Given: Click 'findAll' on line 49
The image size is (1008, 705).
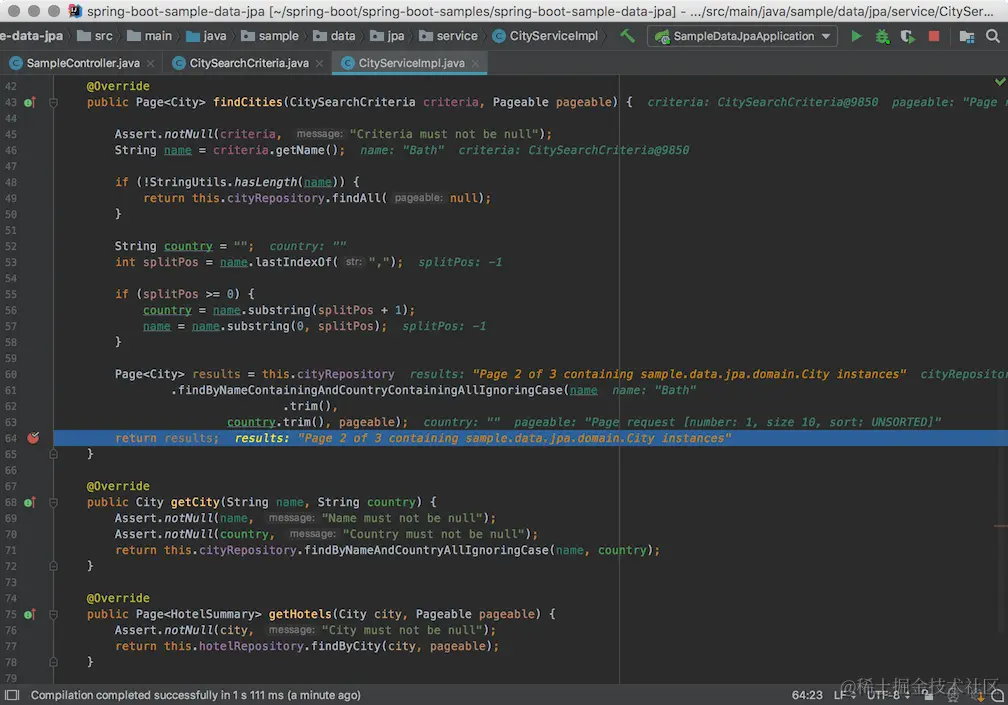Looking at the screenshot, I should (357, 198).
